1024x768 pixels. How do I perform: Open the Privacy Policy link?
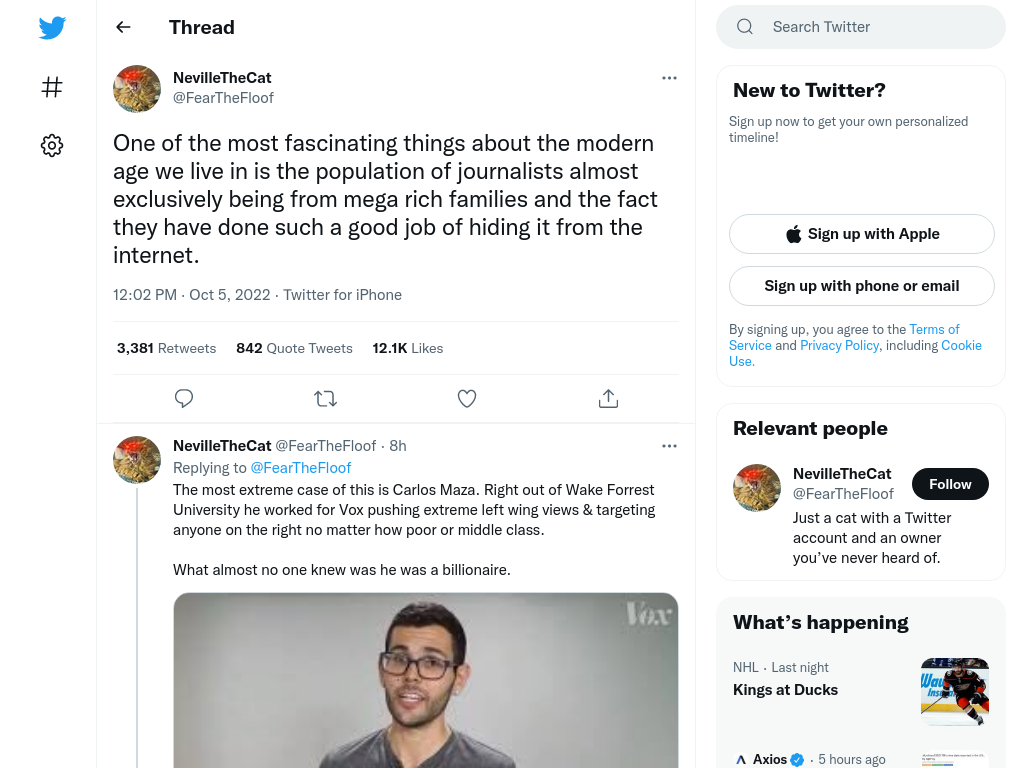[x=839, y=345]
